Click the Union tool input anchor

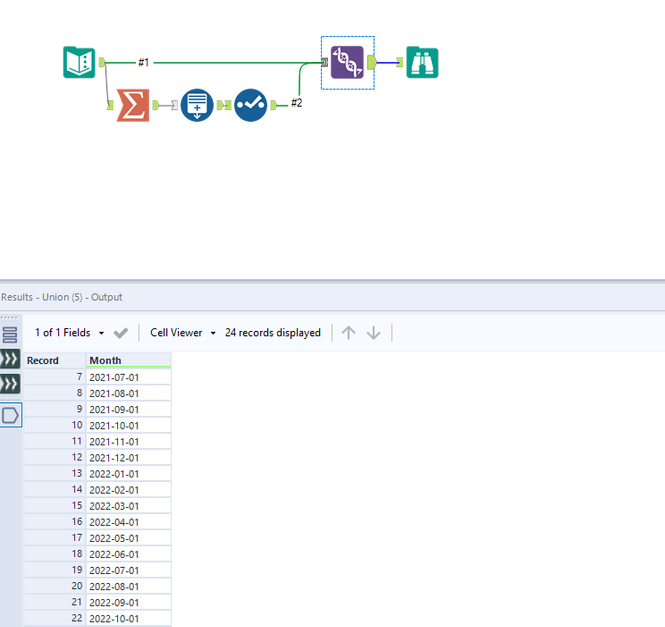click(324, 62)
